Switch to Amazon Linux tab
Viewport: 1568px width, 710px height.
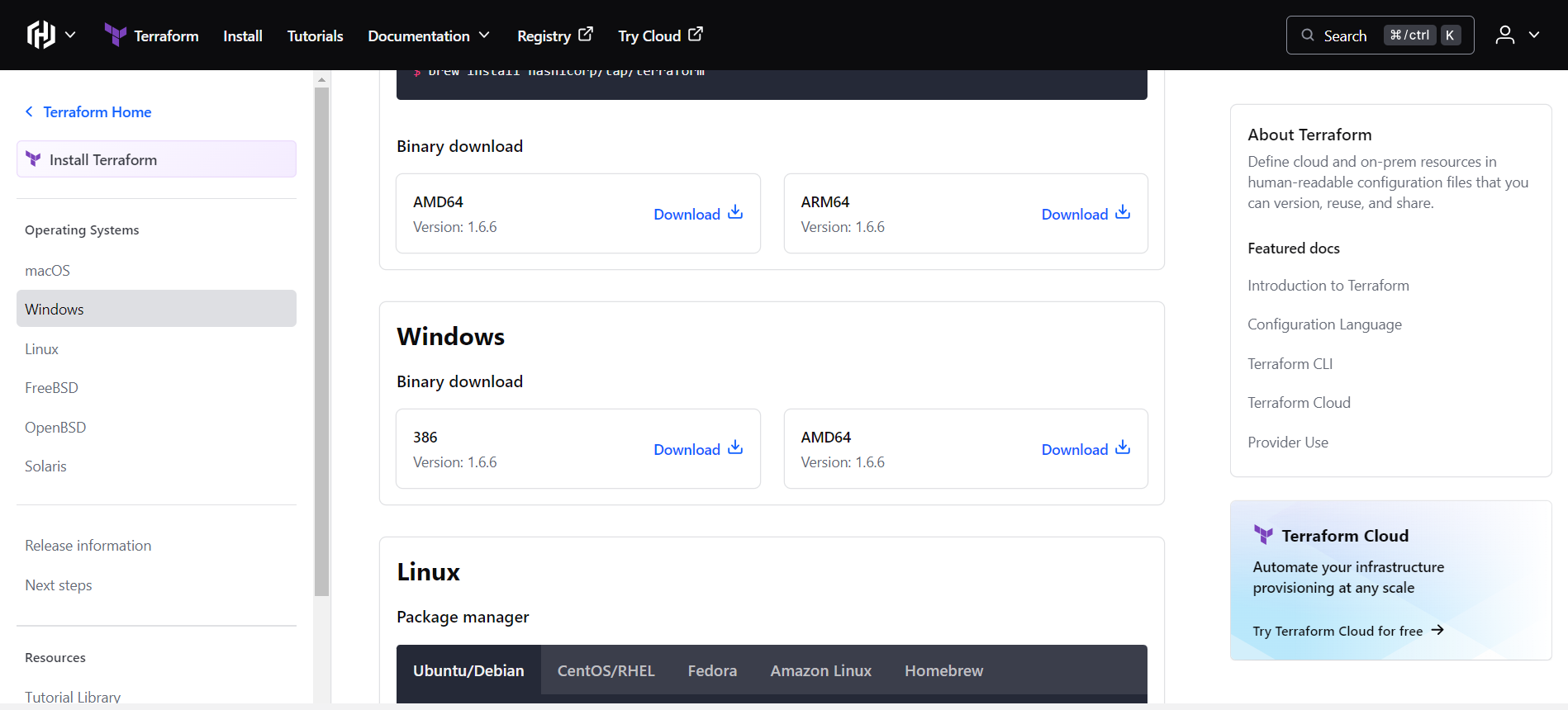tap(820, 670)
